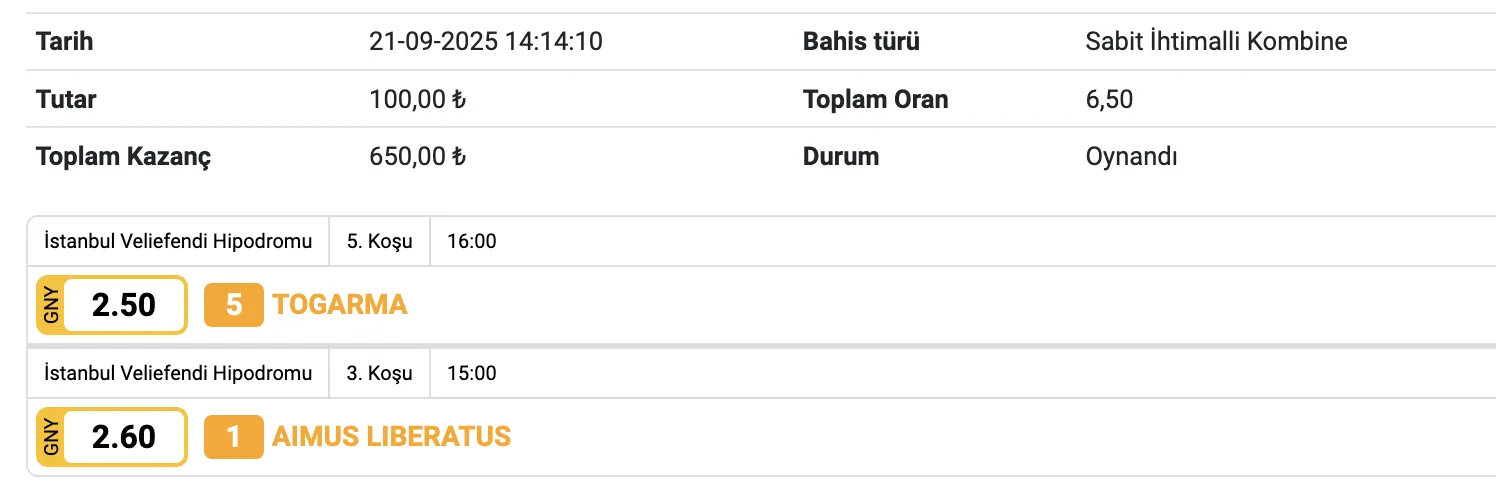This screenshot has width=1496, height=498.
Task: Click the orange number 5 badge
Action: pos(234,304)
